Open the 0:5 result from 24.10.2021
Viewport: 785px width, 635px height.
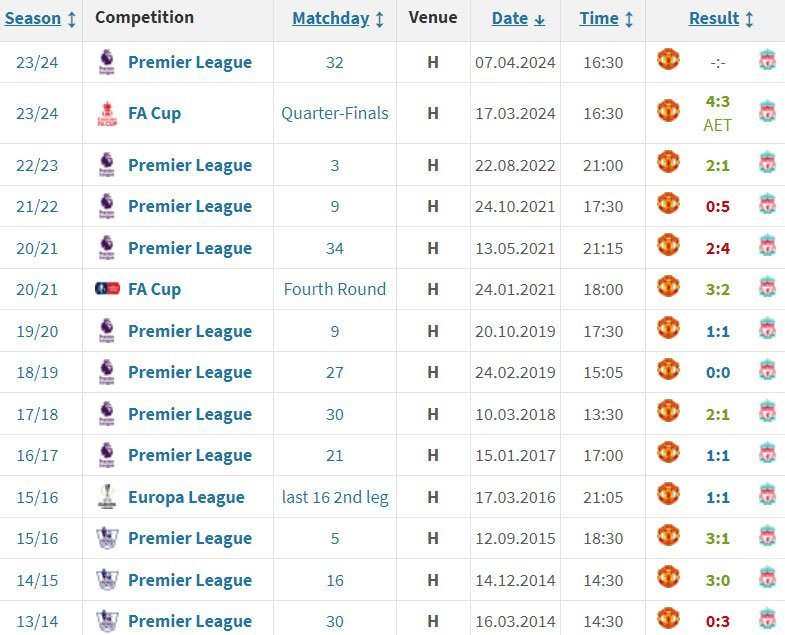tap(717, 206)
